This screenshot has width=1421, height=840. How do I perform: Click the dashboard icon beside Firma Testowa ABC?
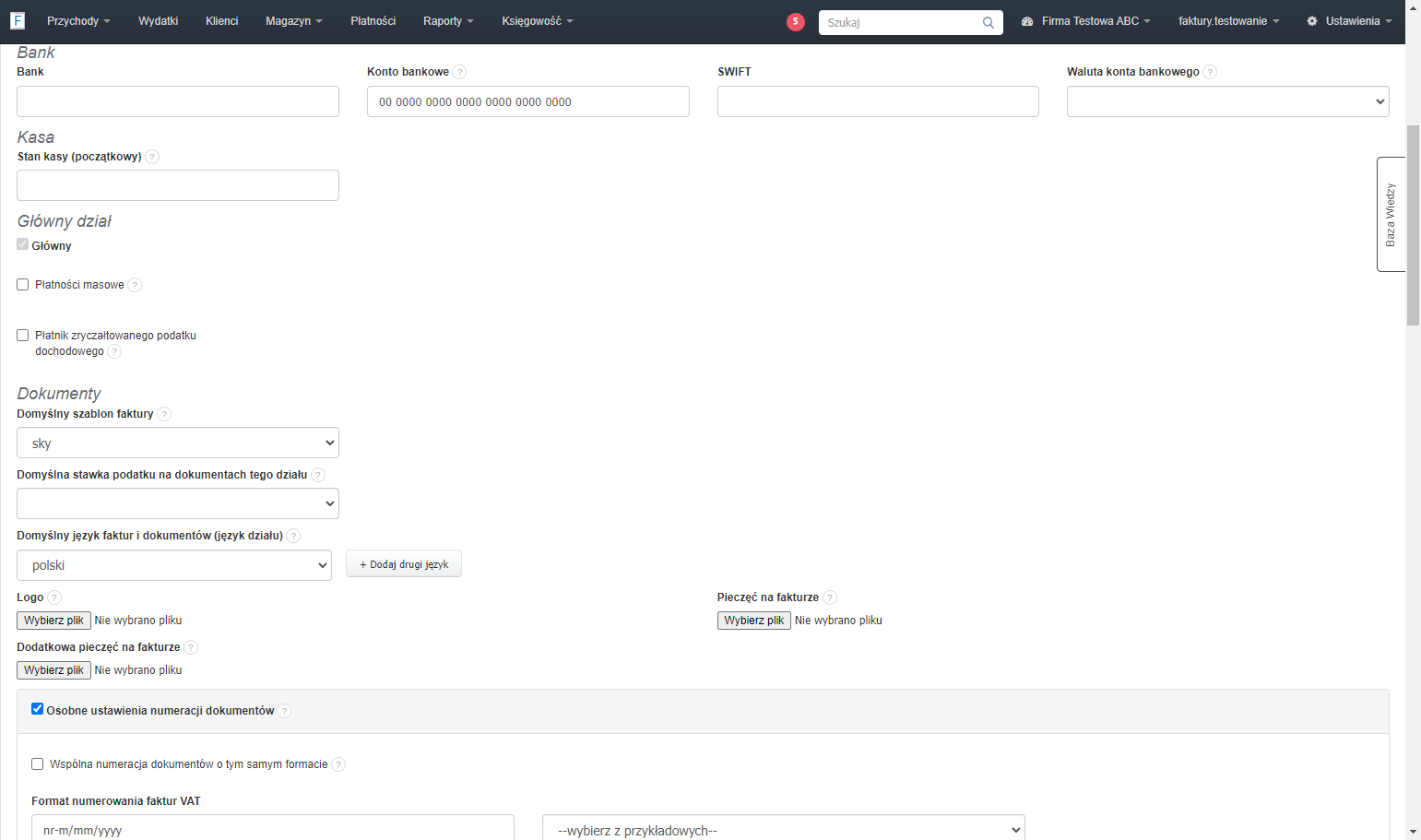(1027, 21)
